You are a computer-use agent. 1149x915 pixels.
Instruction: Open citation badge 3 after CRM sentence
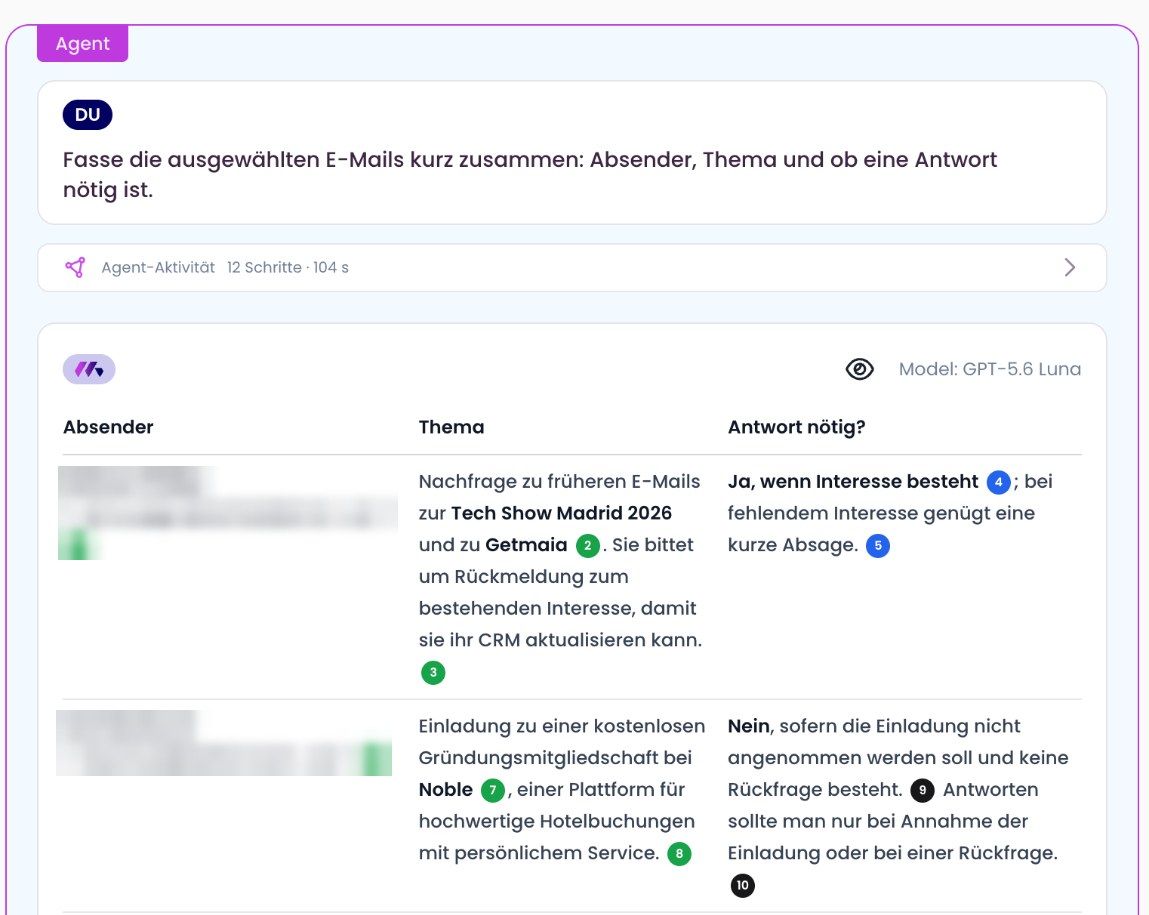[x=433, y=673]
